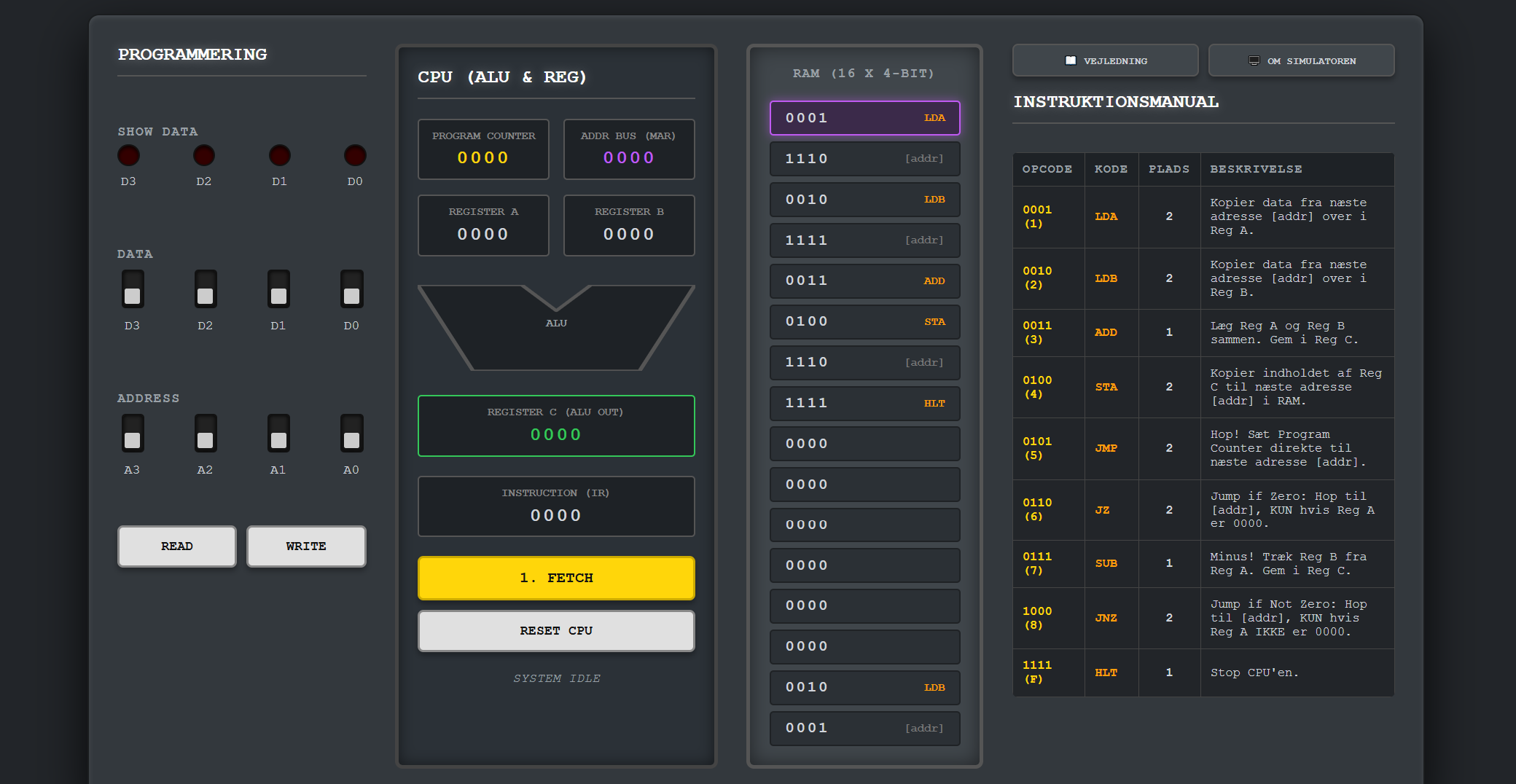Select RAM row 0010 LDB near the top

[x=865, y=200]
